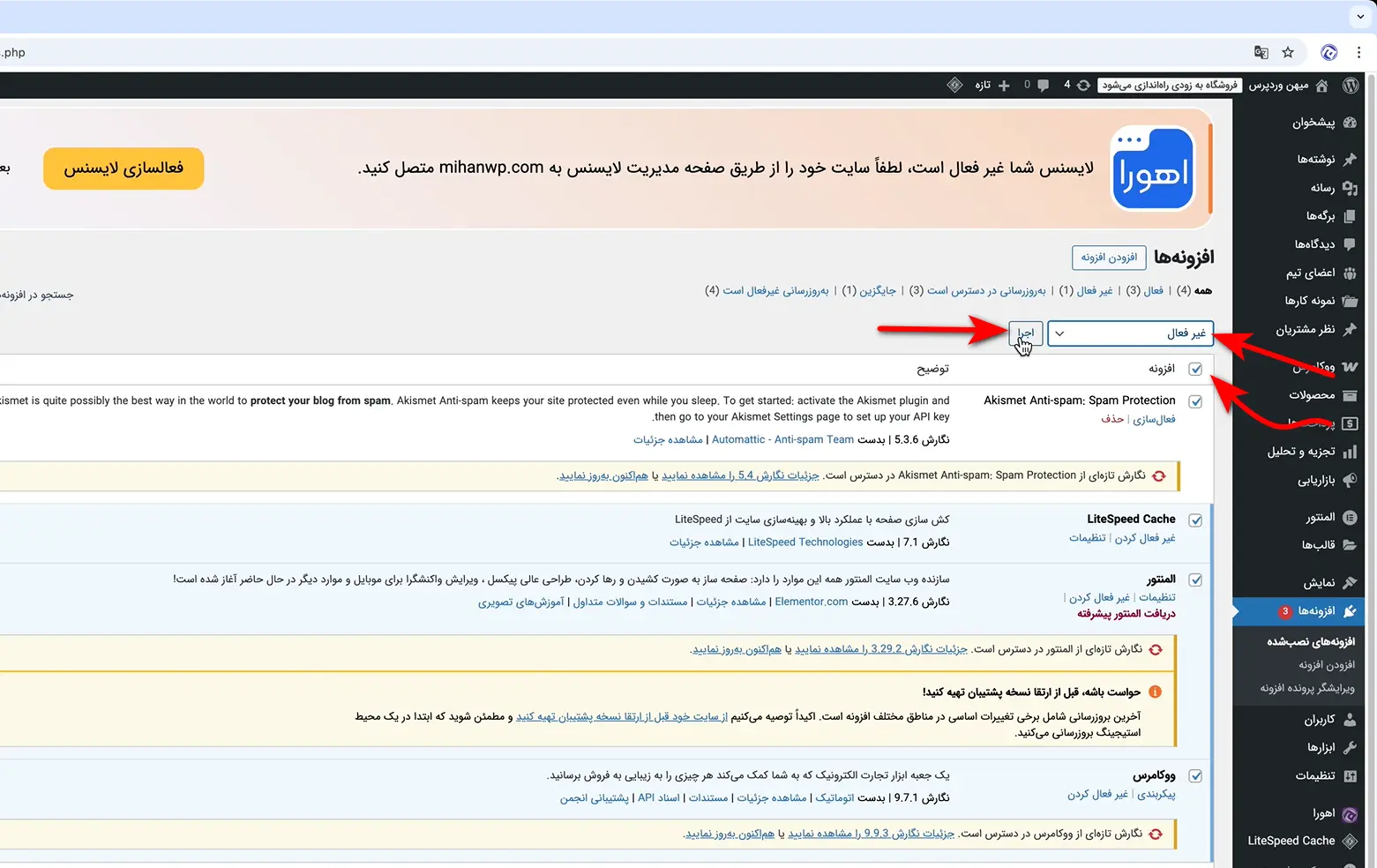This screenshot has width=1377, height=868.
Task: Click the browser translate page icon
Action: coord(1261,53)
